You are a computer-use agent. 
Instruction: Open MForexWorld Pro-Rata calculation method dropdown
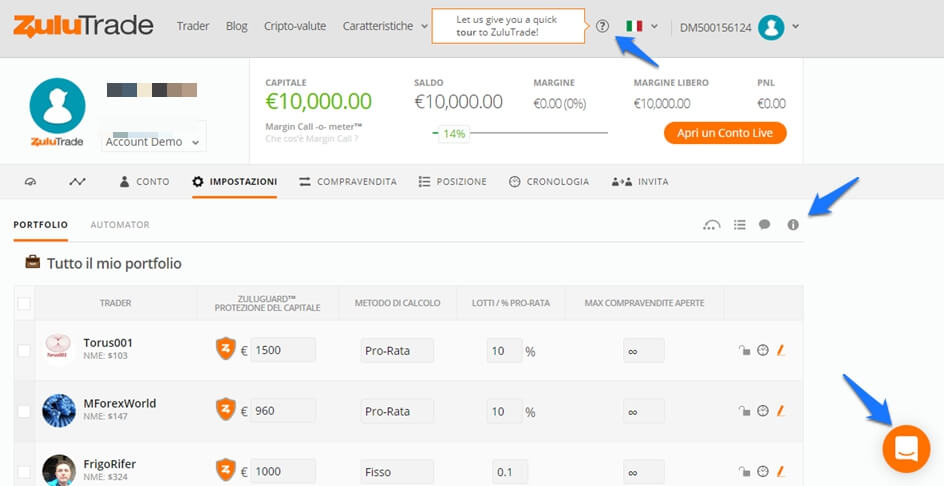point(397,411)
